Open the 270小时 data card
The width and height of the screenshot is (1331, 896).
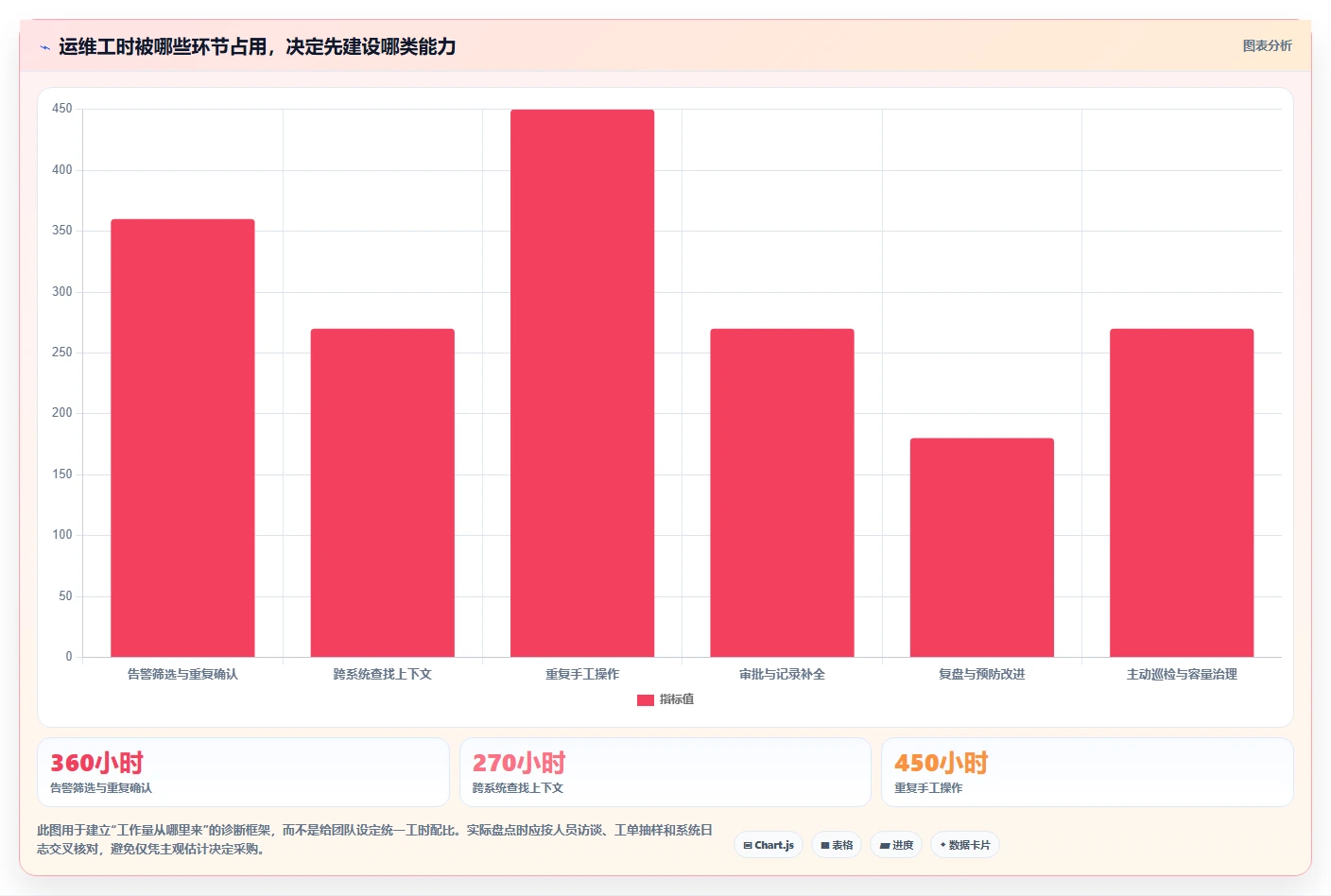[665, 772]
